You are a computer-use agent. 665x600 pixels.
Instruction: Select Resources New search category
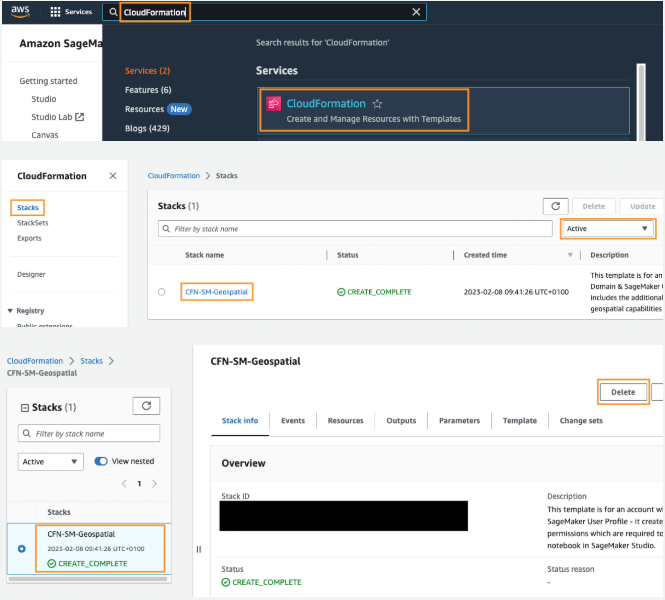(158, 109)
